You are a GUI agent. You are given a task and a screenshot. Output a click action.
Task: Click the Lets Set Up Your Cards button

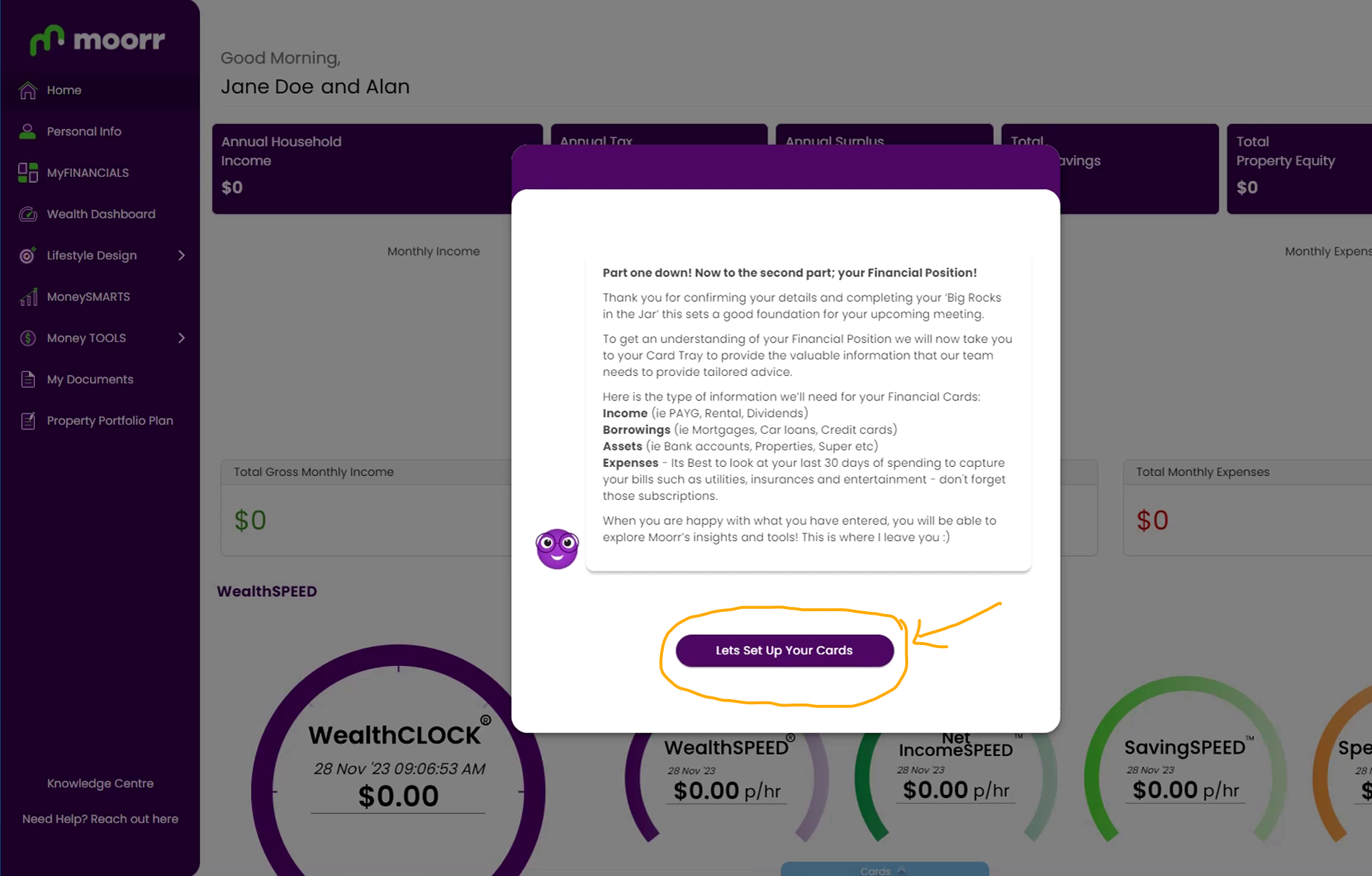coord(784,650)
